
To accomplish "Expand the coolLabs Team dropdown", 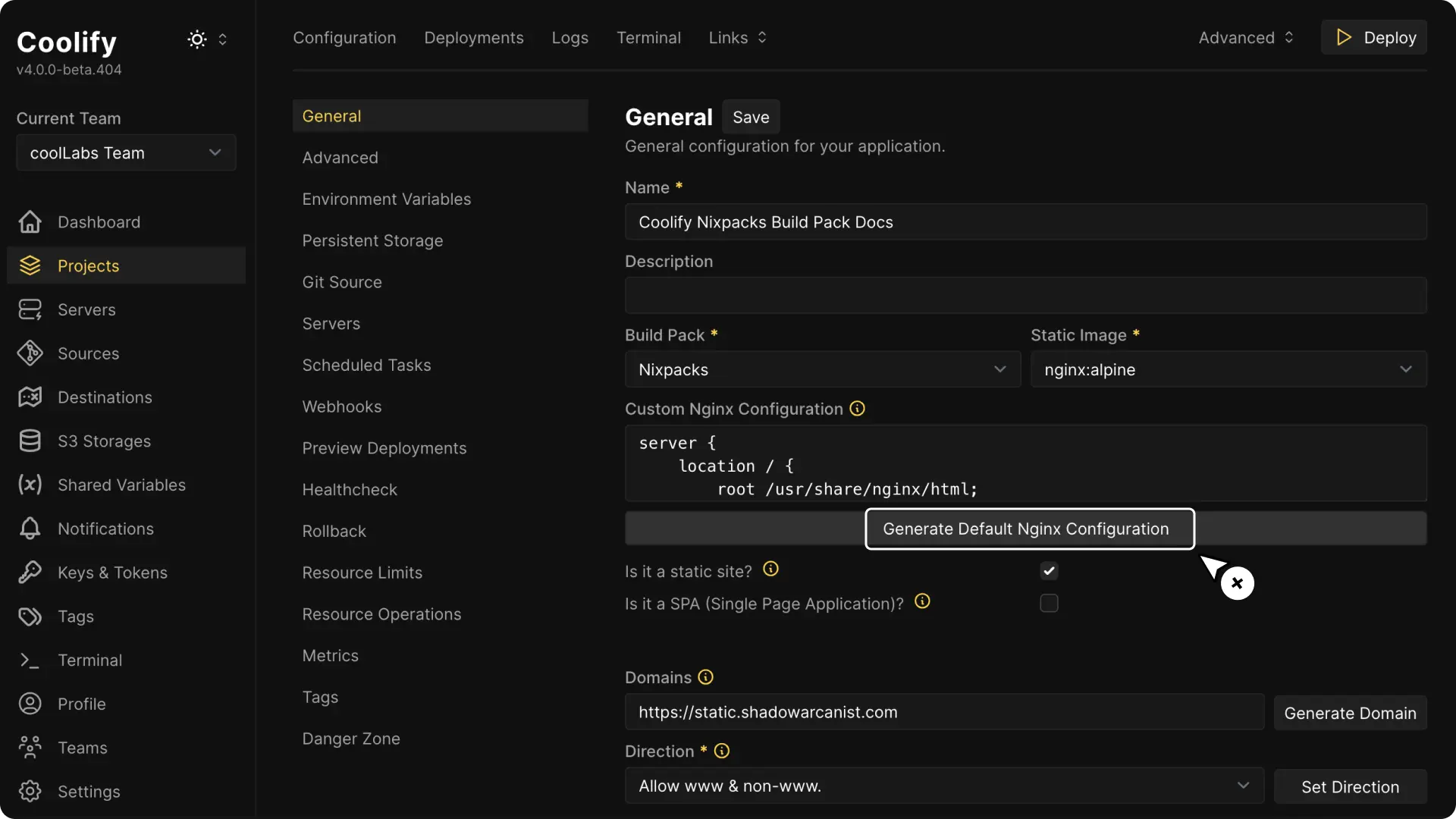I will coord(125,152).
